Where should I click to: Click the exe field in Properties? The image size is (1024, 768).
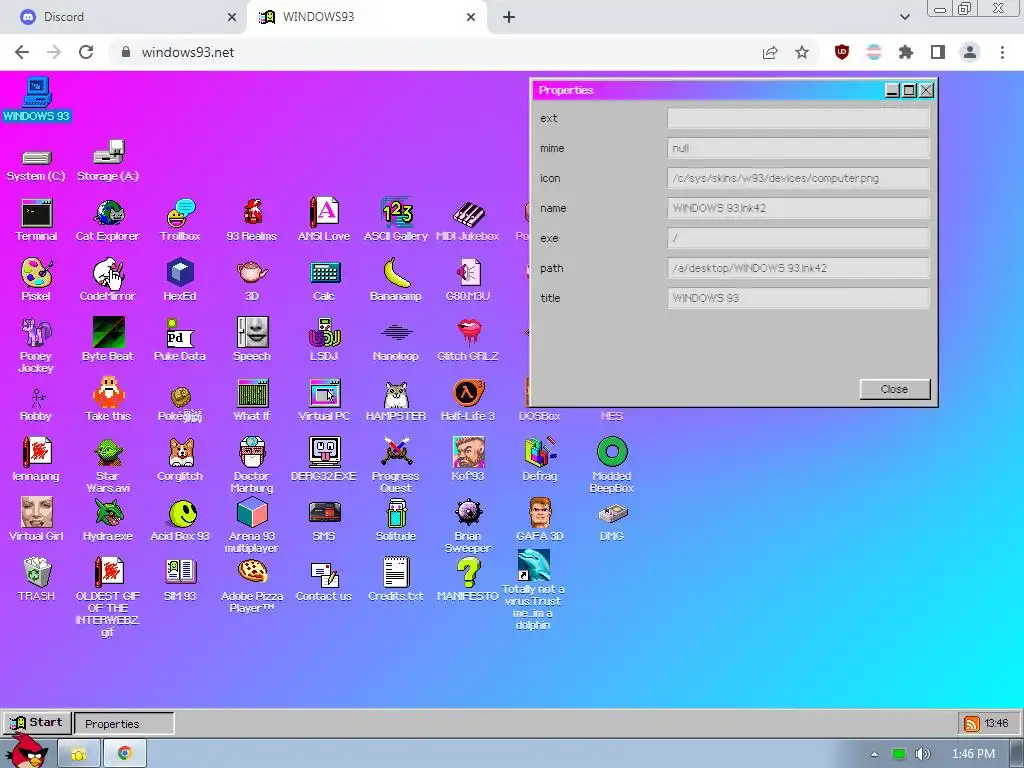798,238
